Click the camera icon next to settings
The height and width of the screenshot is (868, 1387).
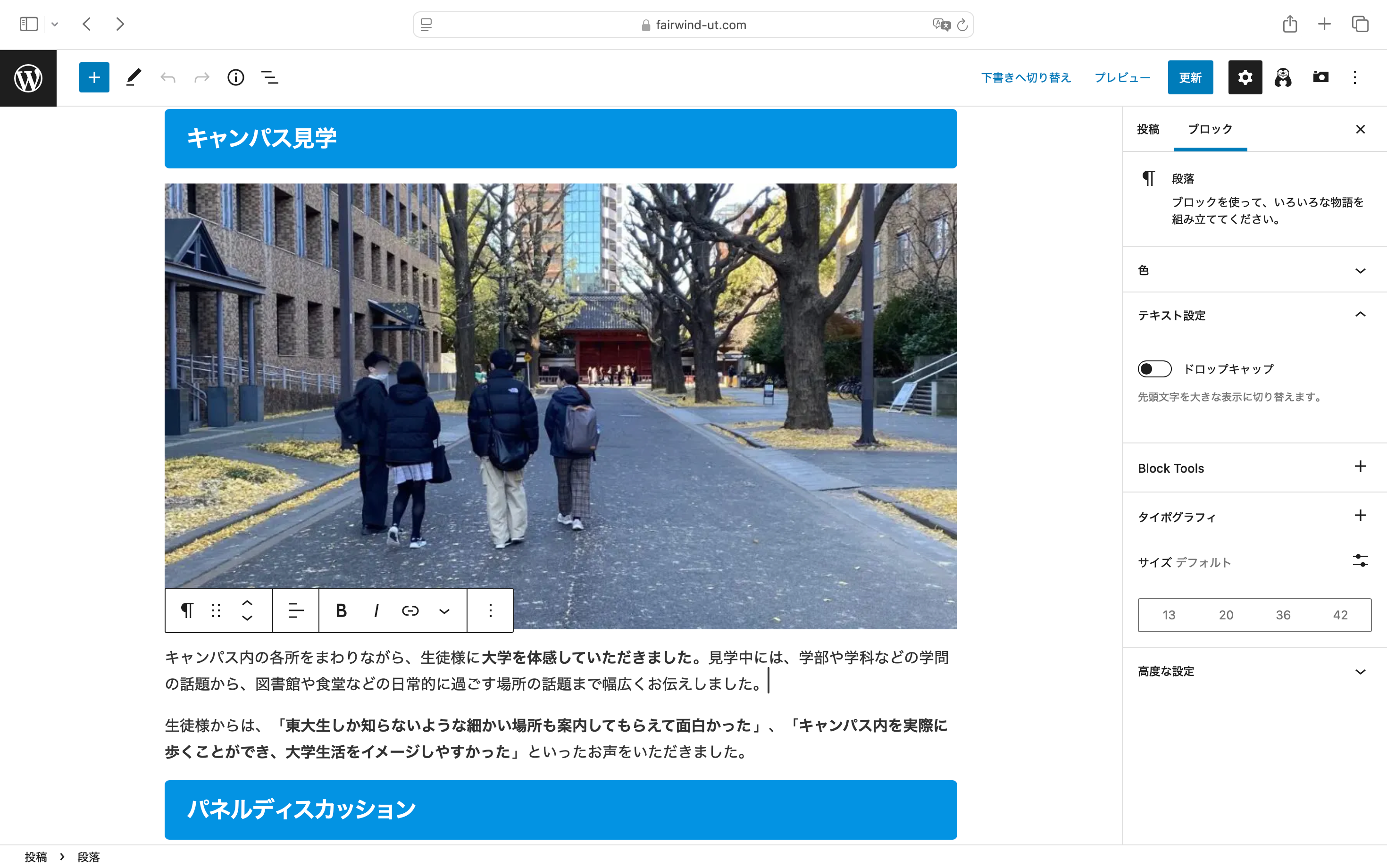click(x=1320, y=77)
